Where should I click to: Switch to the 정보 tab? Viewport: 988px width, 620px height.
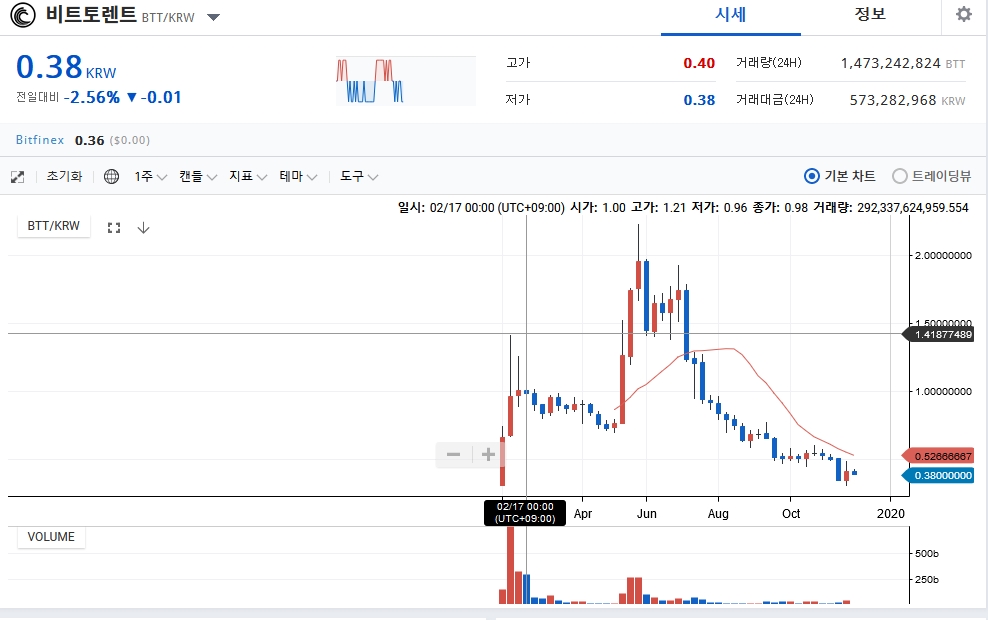pos(870,14)
